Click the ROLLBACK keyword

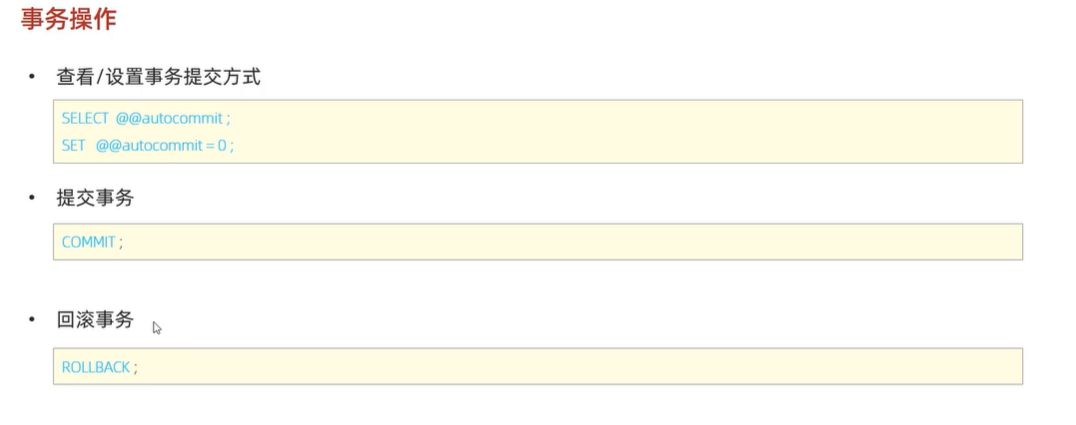tap(96, 367)
